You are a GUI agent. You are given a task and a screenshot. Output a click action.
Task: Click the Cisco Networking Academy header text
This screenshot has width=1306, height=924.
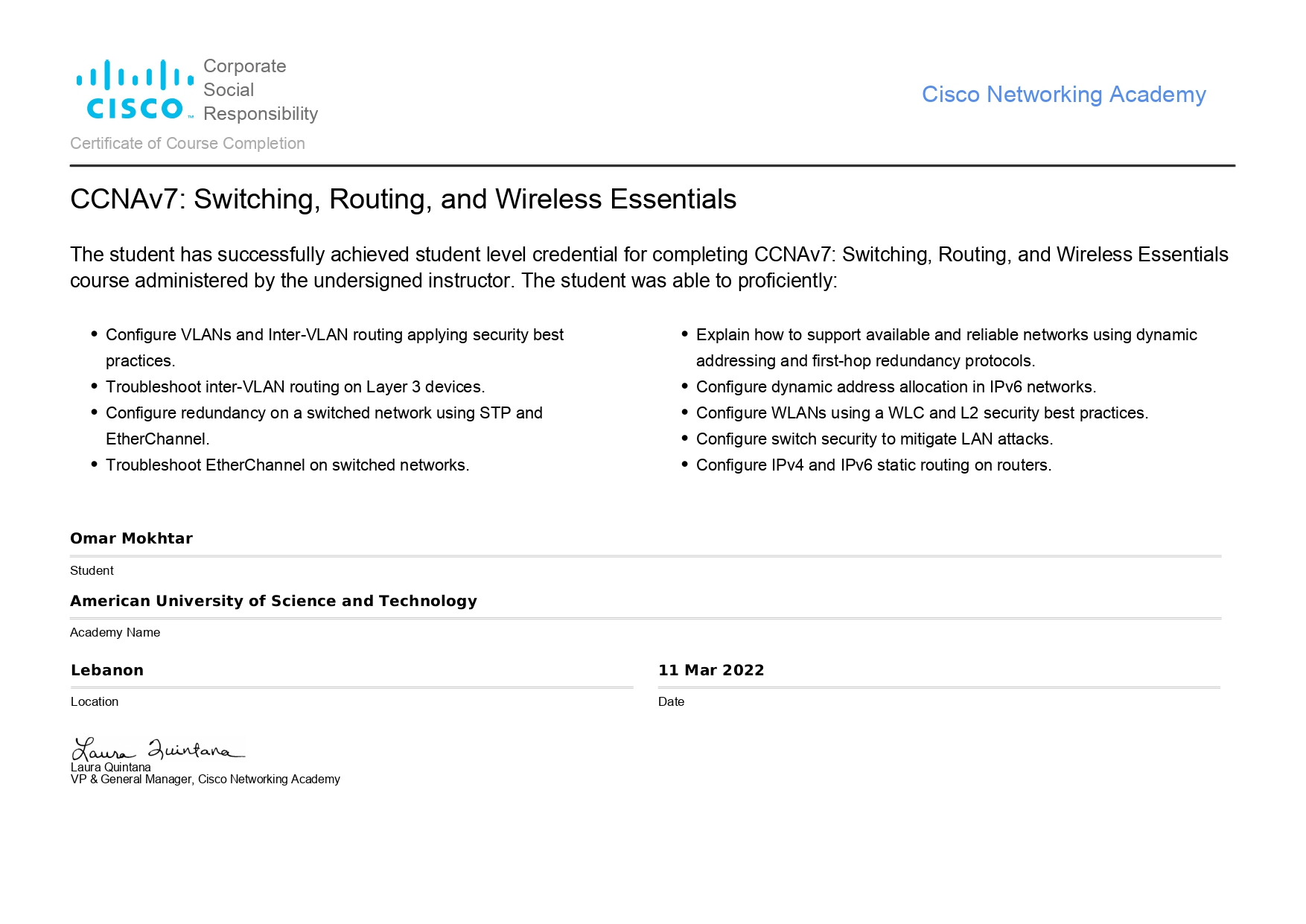tap(1063, 95)
